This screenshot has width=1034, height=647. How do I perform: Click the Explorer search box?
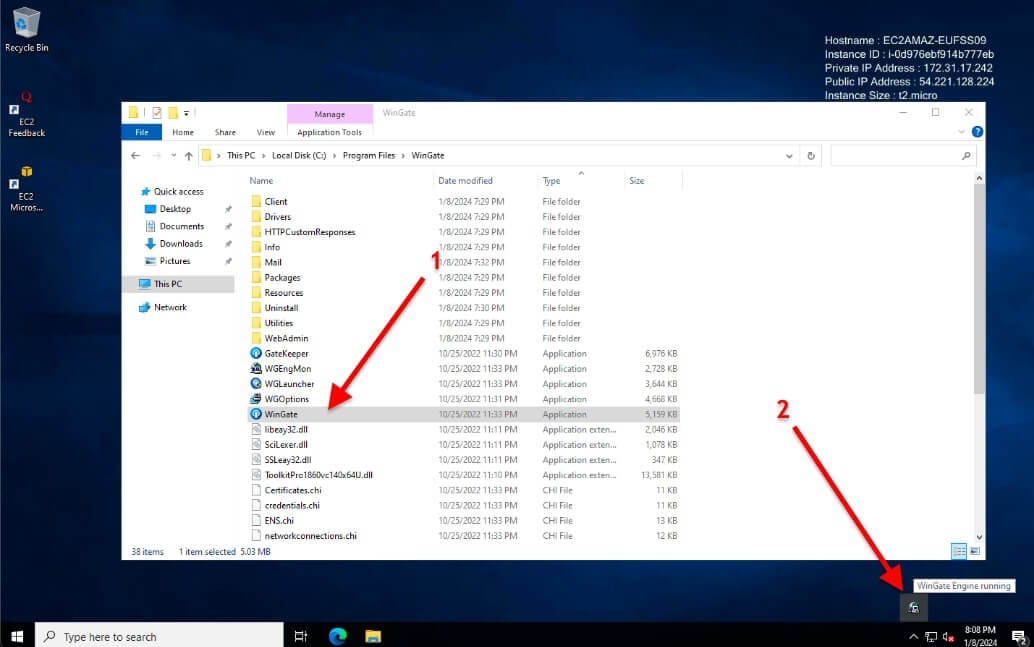pos(902,156)
